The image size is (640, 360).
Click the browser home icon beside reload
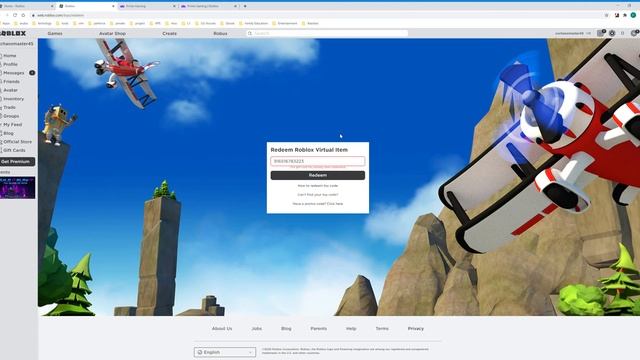pyautogui.click(x=23, y=15)
